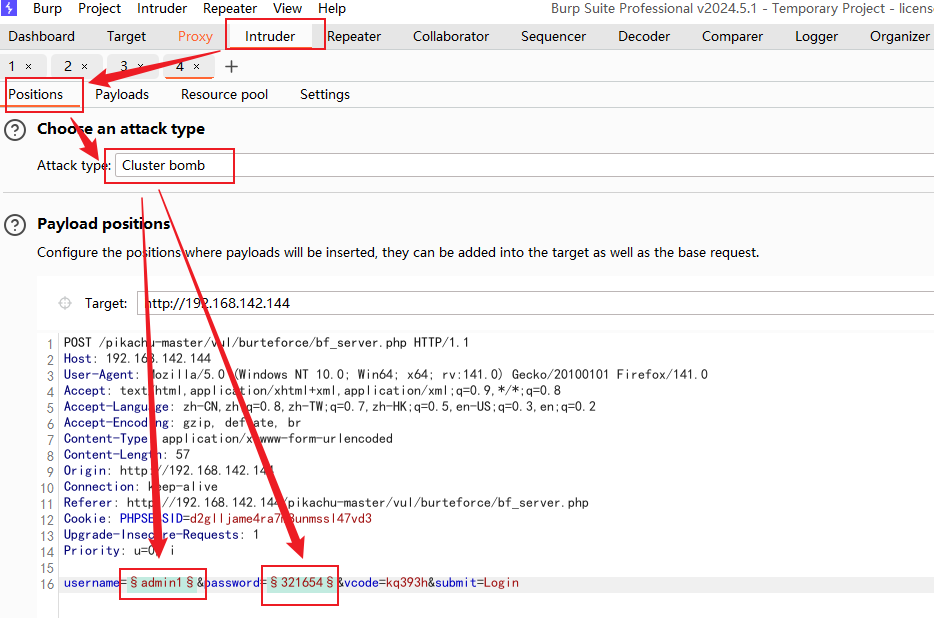
Task: Select the Intruder tool tab
Action: (270, 36)
